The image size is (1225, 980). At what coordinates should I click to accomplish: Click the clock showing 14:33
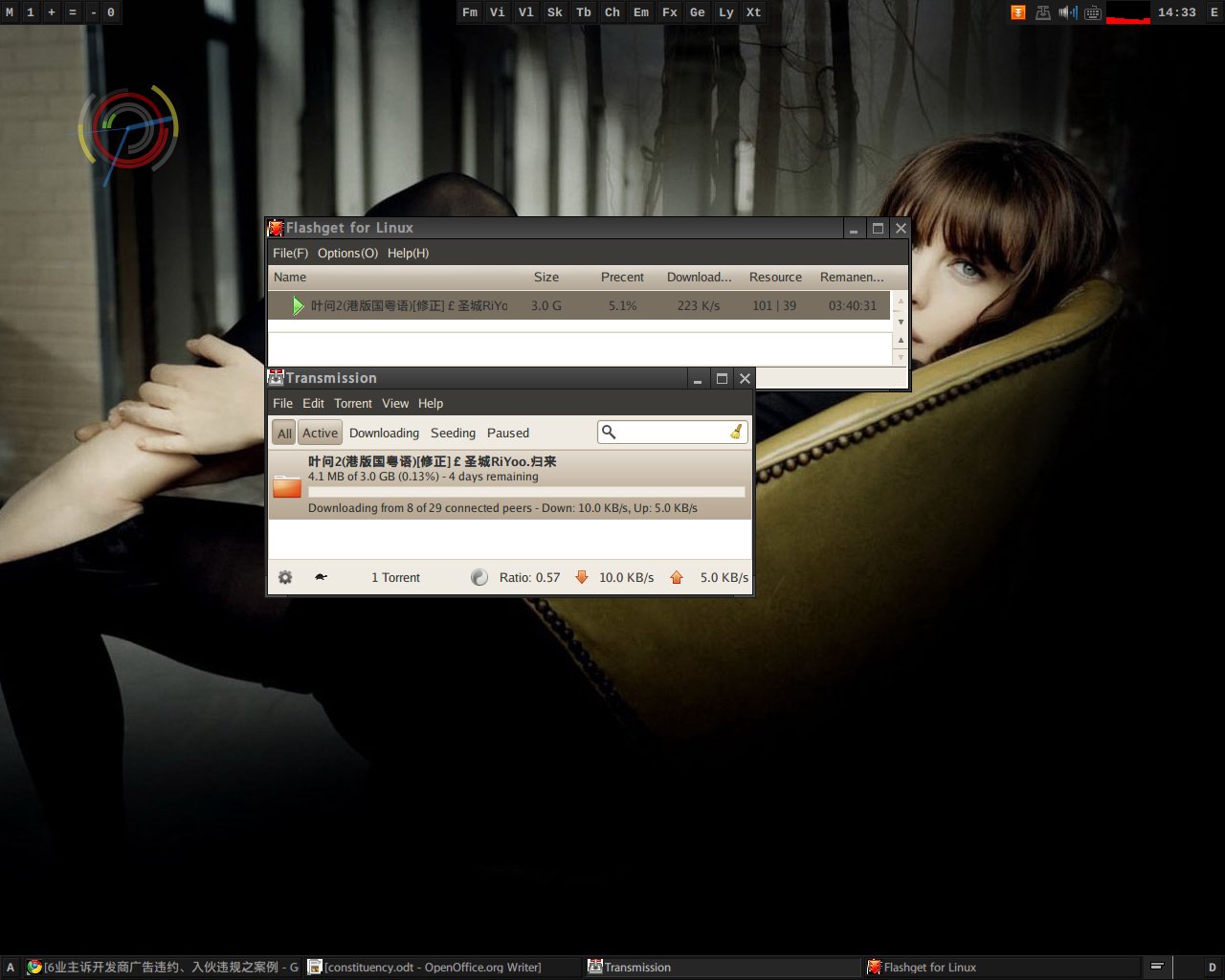pyautogui.click(x=1176, y=12)
